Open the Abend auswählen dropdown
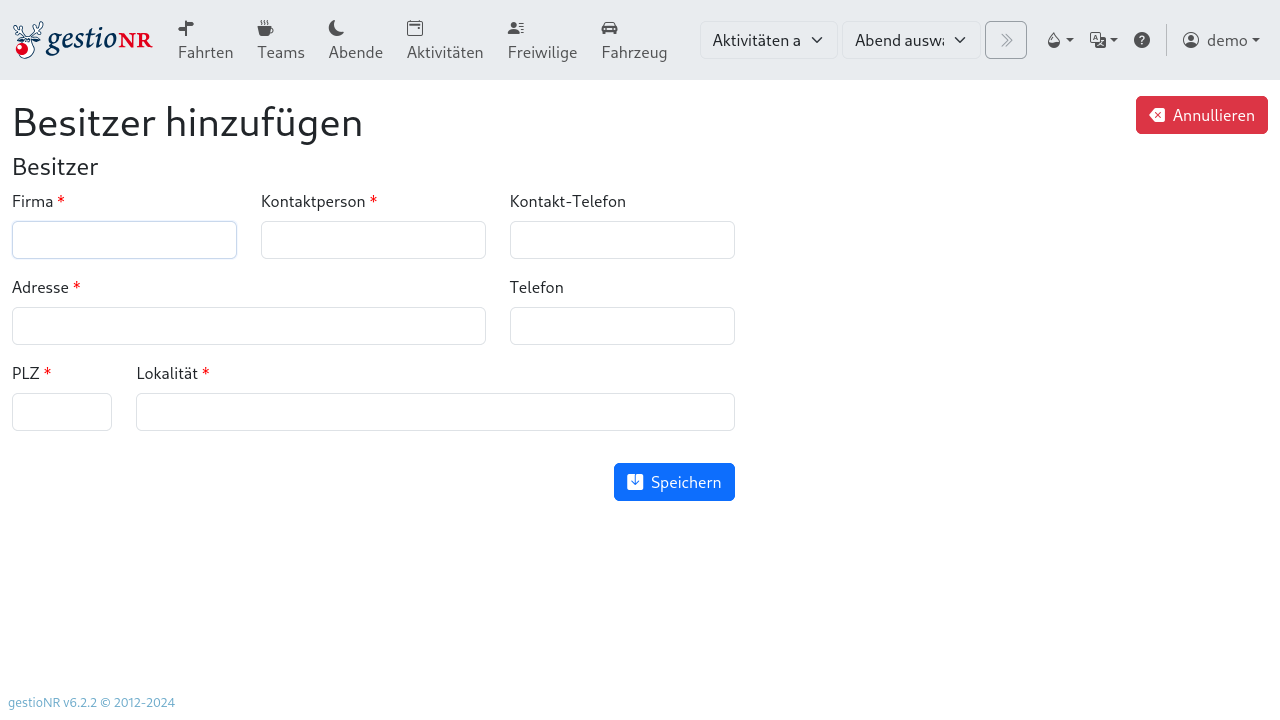 coord(910,39)
